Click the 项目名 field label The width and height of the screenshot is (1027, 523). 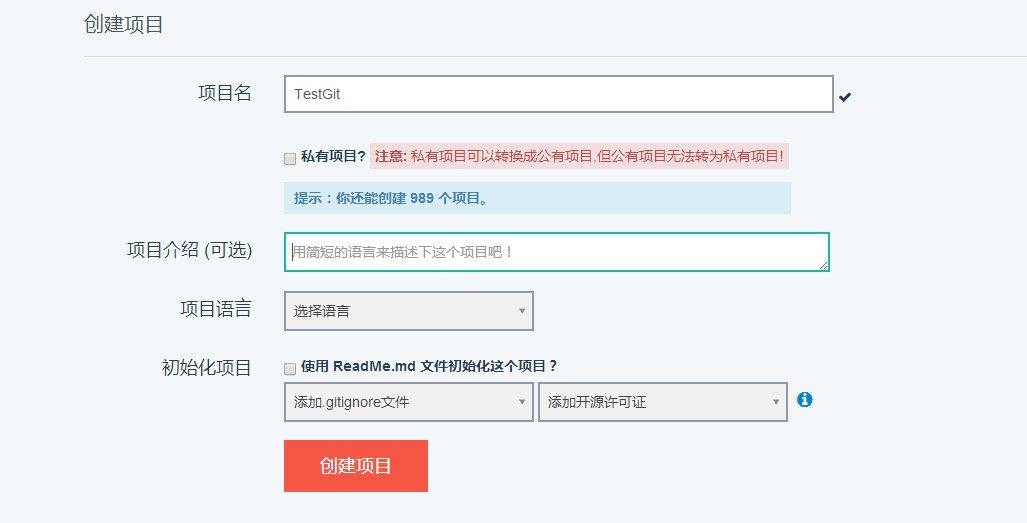click(x=225, y=93)
